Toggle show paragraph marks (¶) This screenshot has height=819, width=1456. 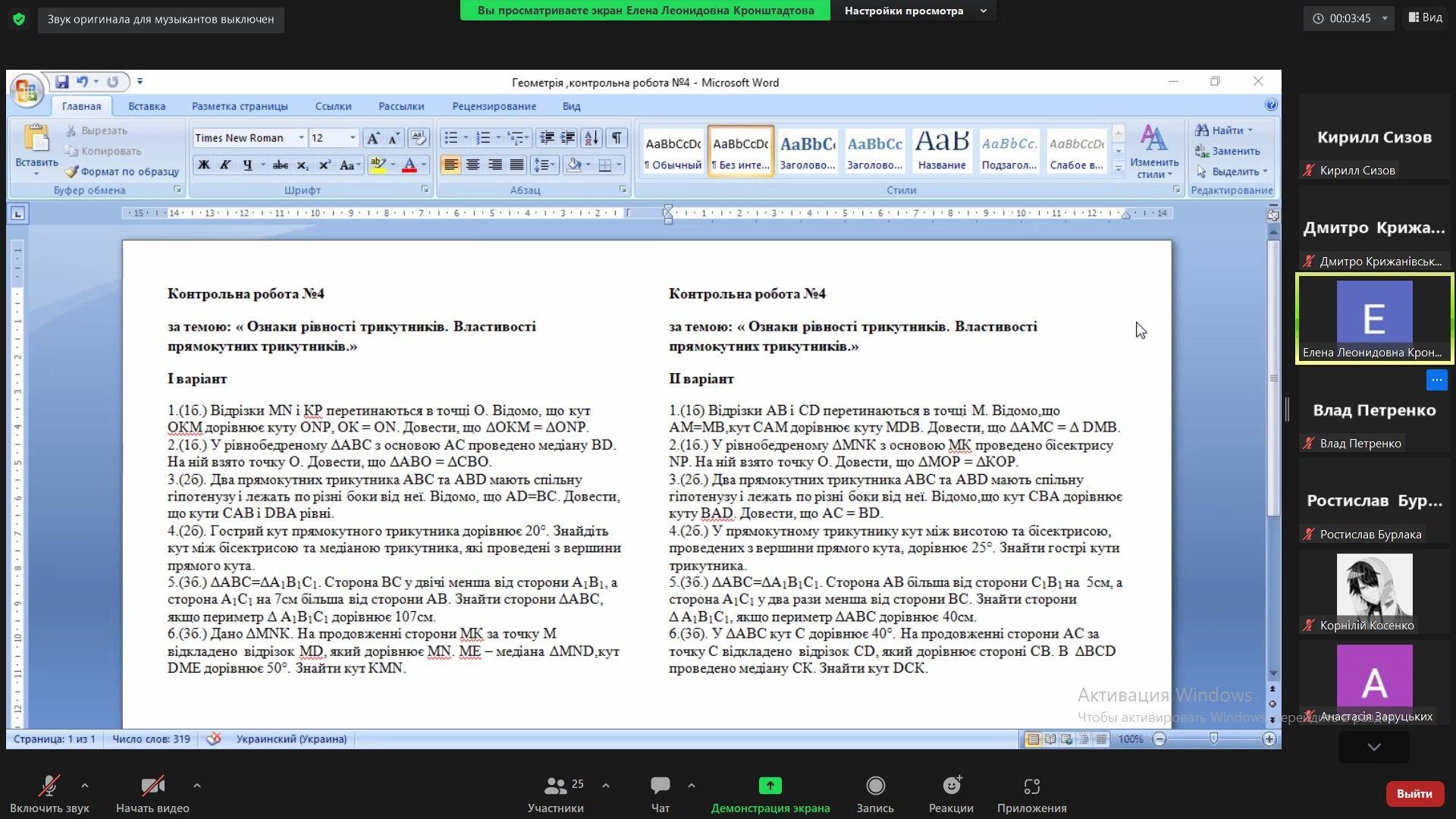point(617,138)
